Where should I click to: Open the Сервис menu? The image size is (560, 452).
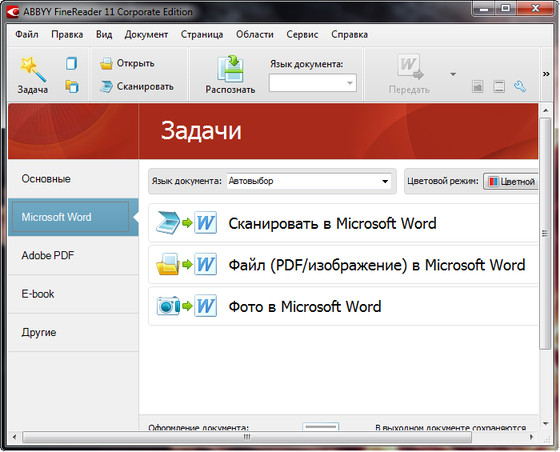(x=302, y=35)
